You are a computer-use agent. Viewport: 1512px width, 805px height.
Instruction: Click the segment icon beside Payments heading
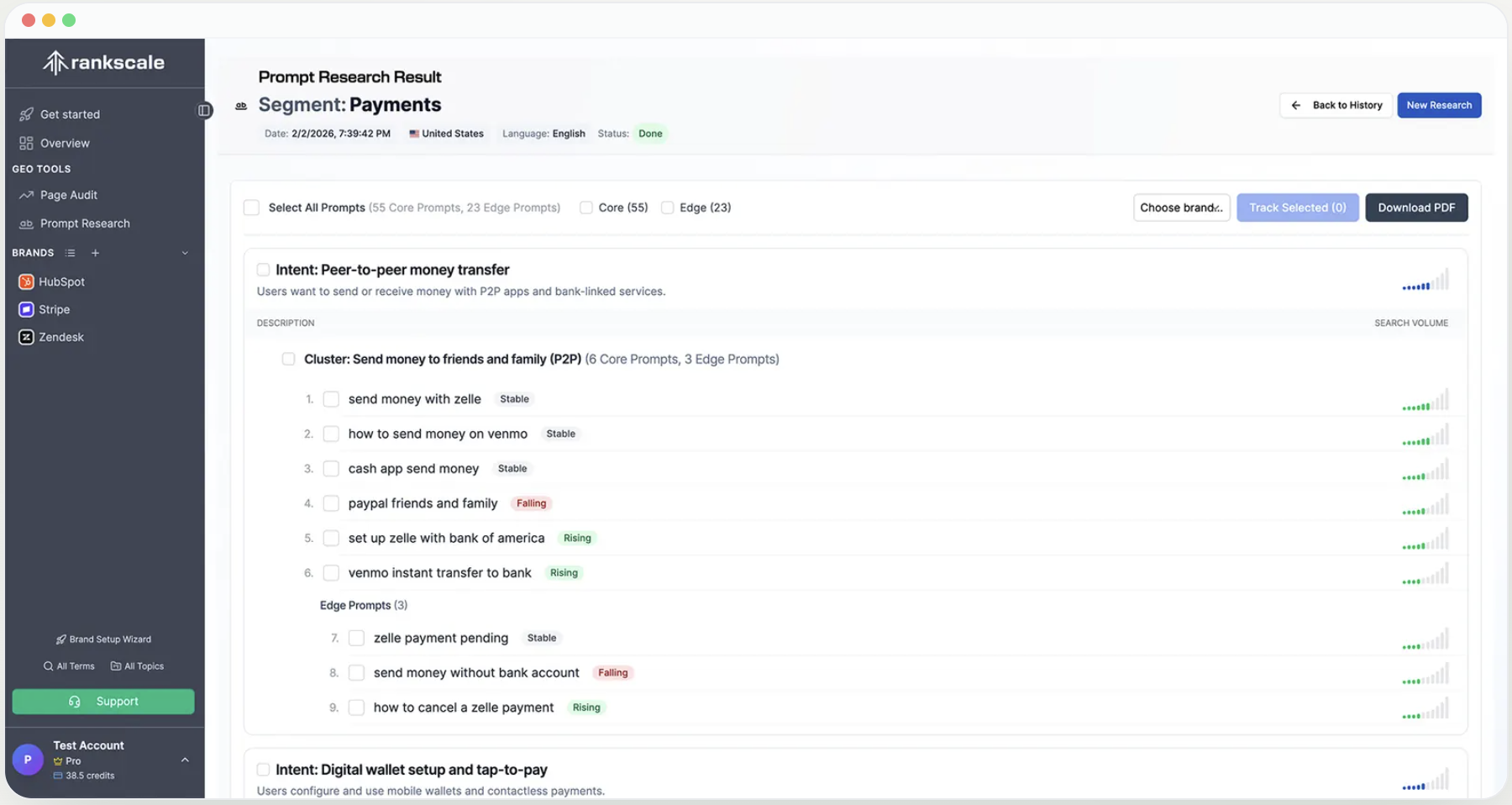pyautogui.click(x=241, y=106)
